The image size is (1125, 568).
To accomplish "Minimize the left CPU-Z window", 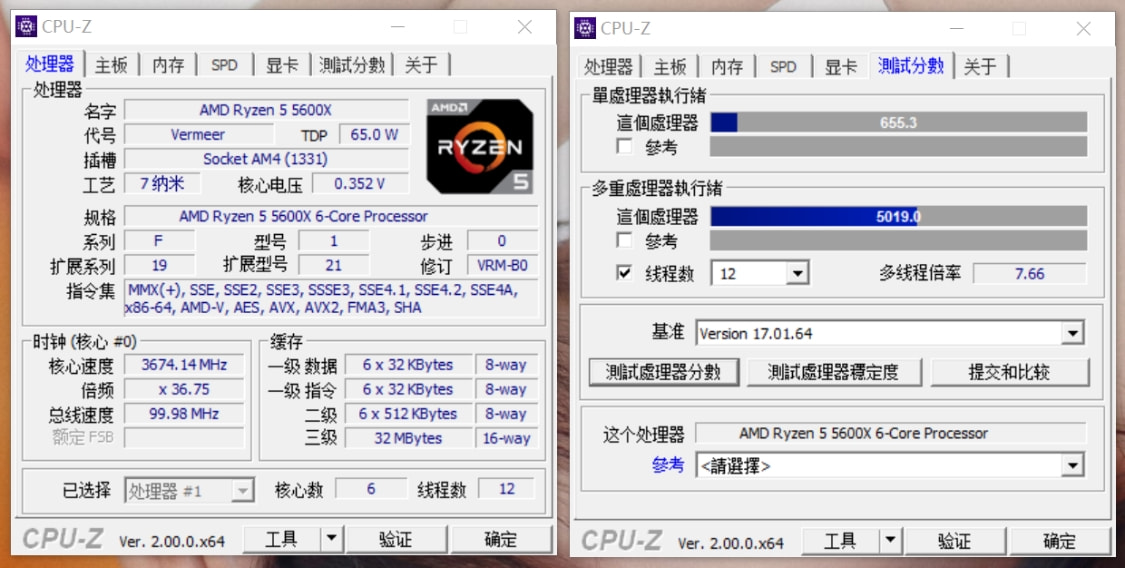I will click(397, 27).
